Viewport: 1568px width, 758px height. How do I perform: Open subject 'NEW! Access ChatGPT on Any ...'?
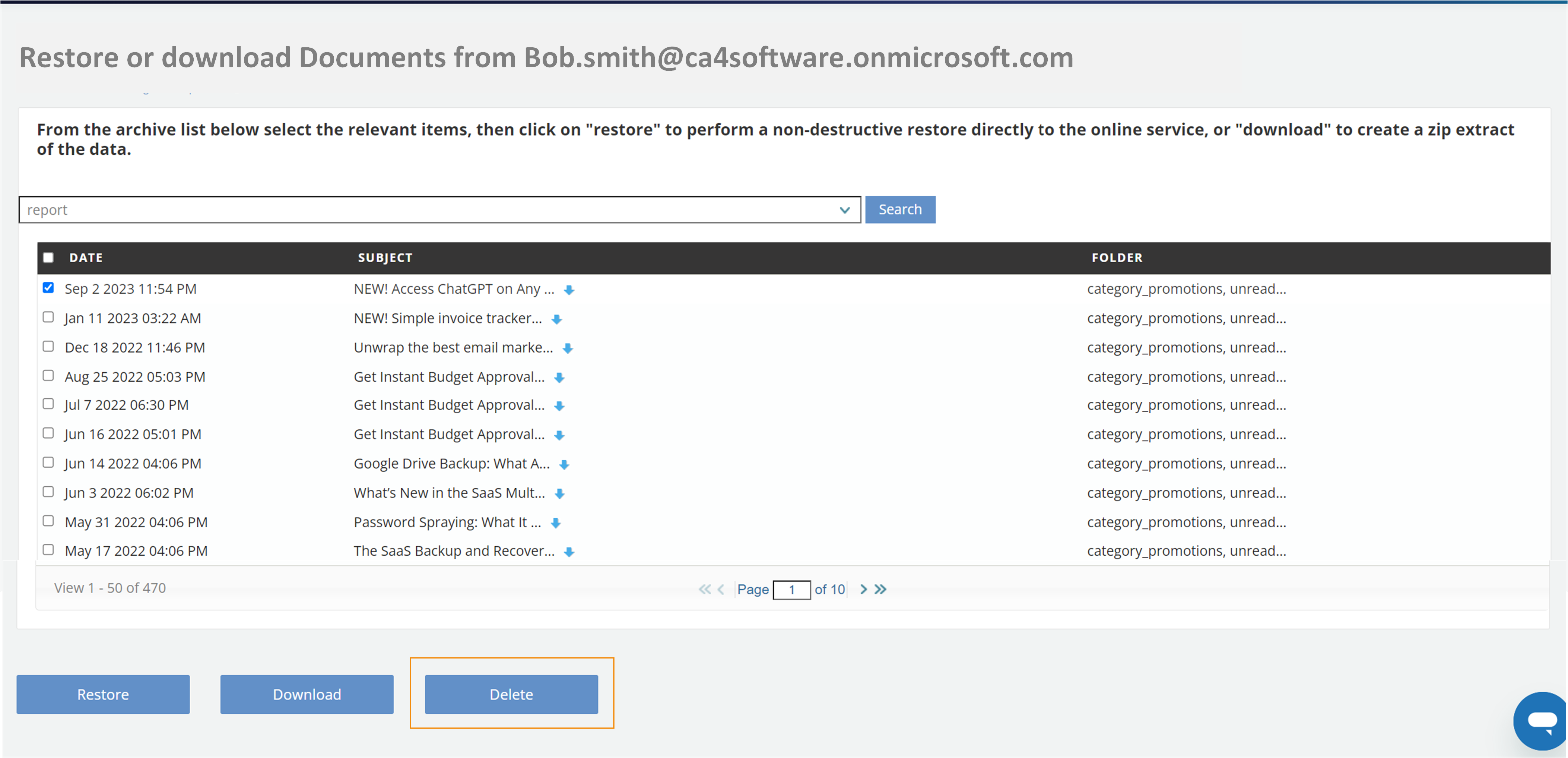click(454, 288)
